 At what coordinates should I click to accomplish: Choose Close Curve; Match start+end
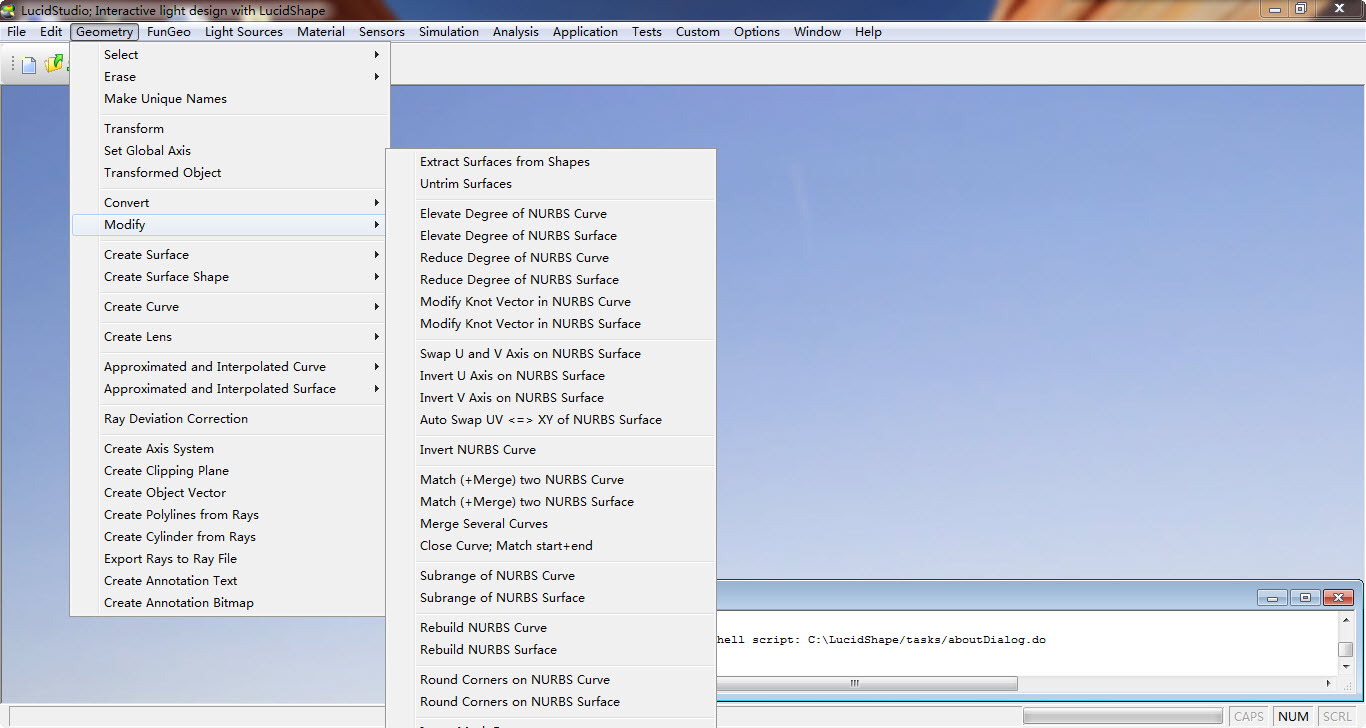pyautogui.click(x=551, y=546)
